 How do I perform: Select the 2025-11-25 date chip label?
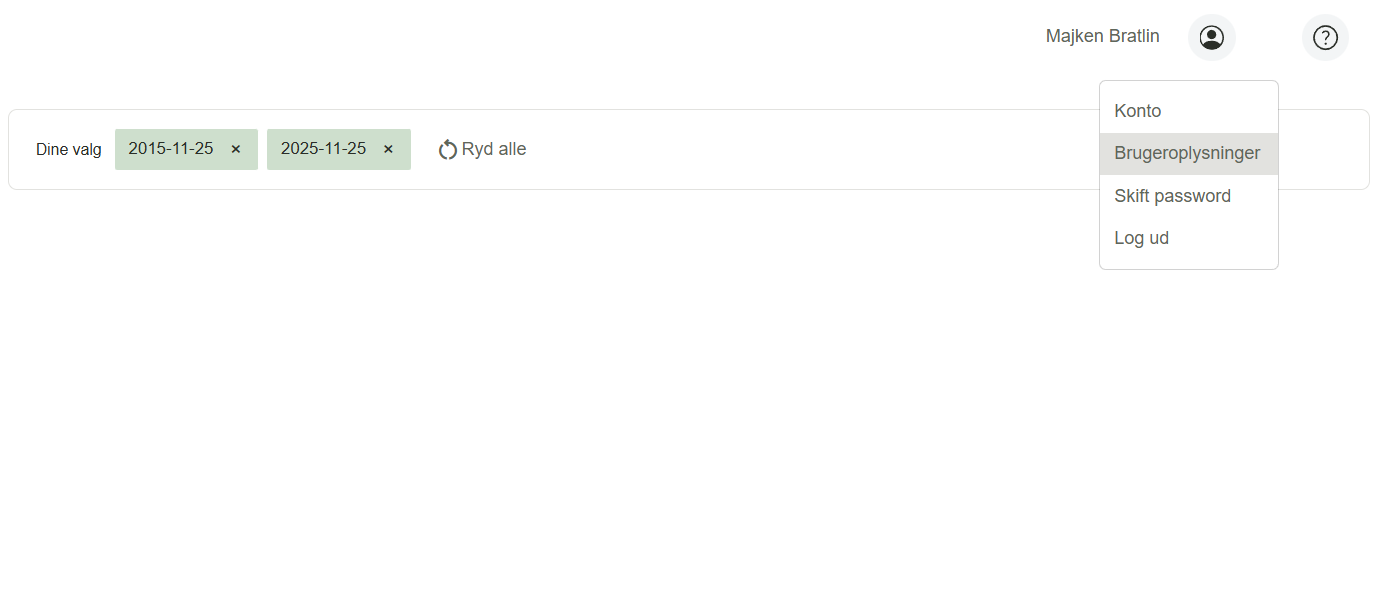coord(323,148)
